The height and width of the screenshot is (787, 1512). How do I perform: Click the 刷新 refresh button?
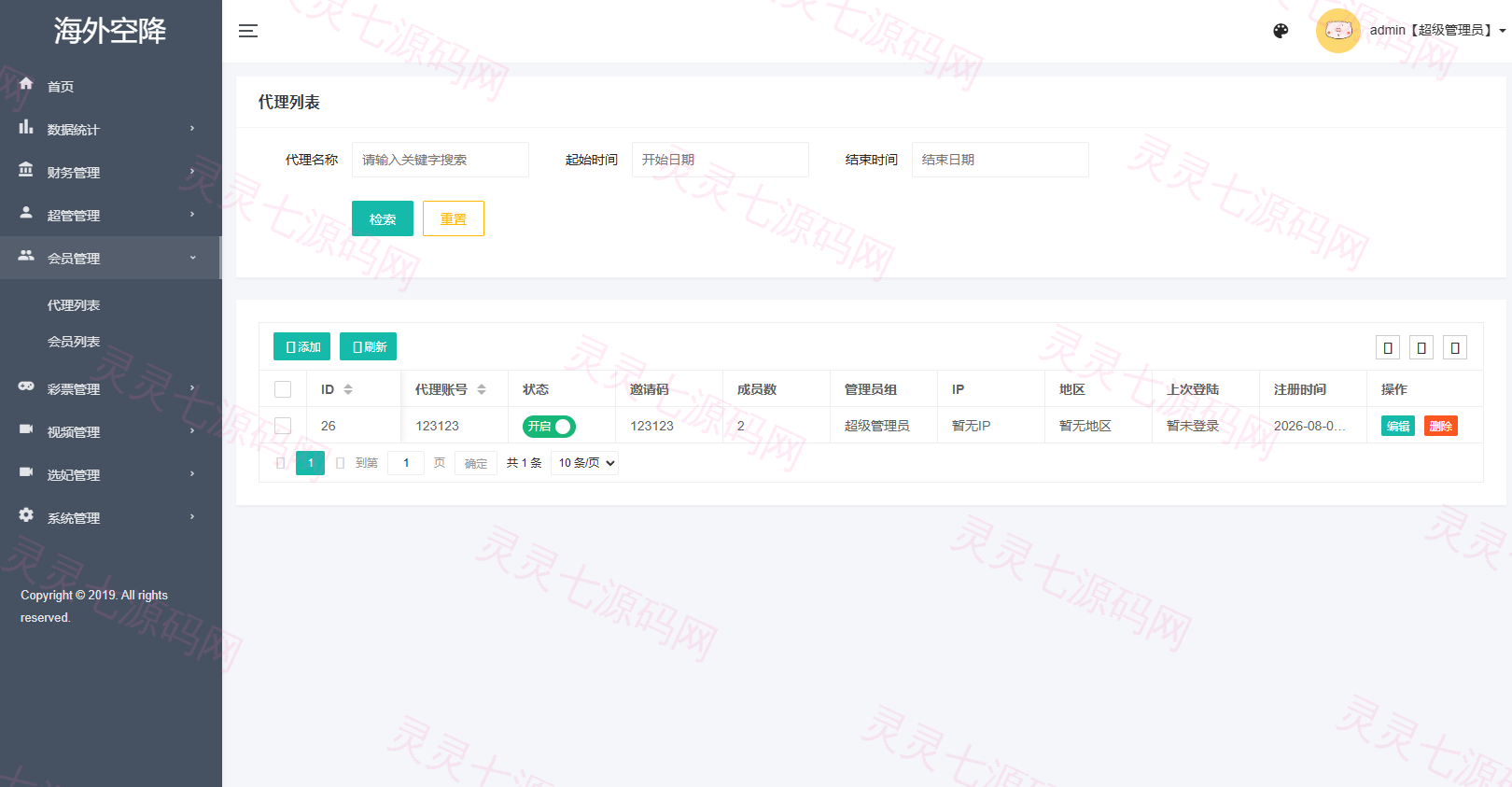pos(369,346)
